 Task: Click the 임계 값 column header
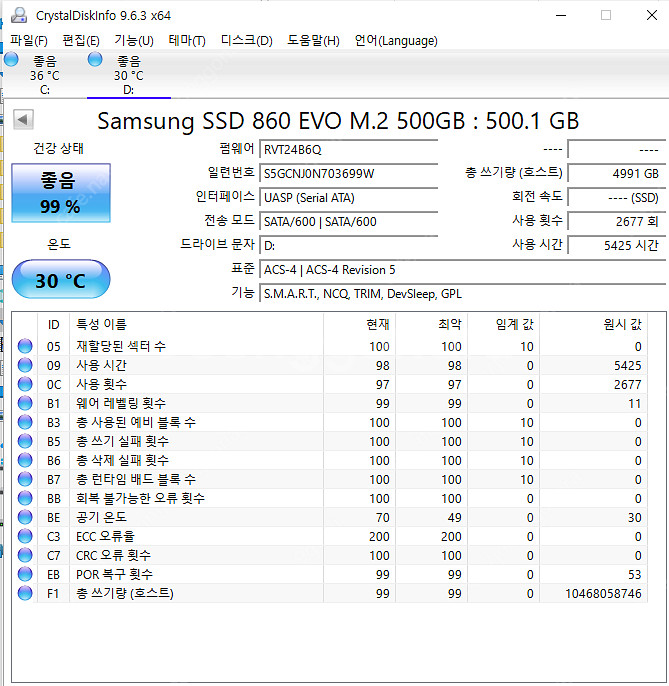tap(504, 324)
